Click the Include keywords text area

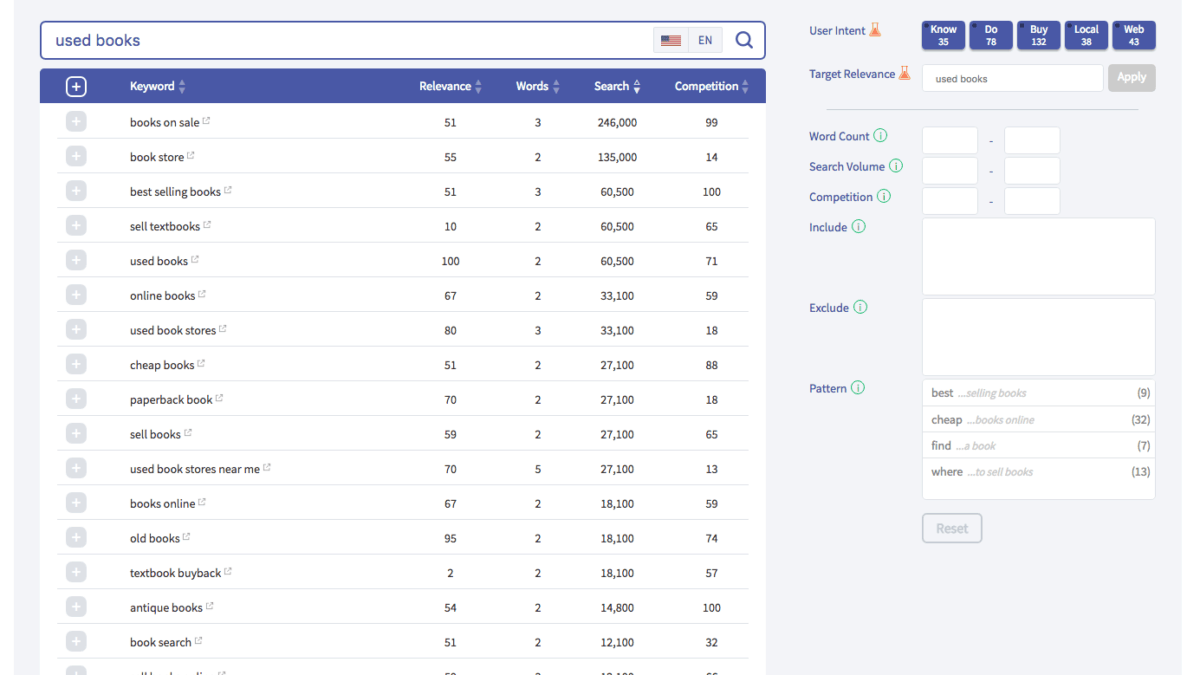pyautogui.click(x=1038, y=256)
